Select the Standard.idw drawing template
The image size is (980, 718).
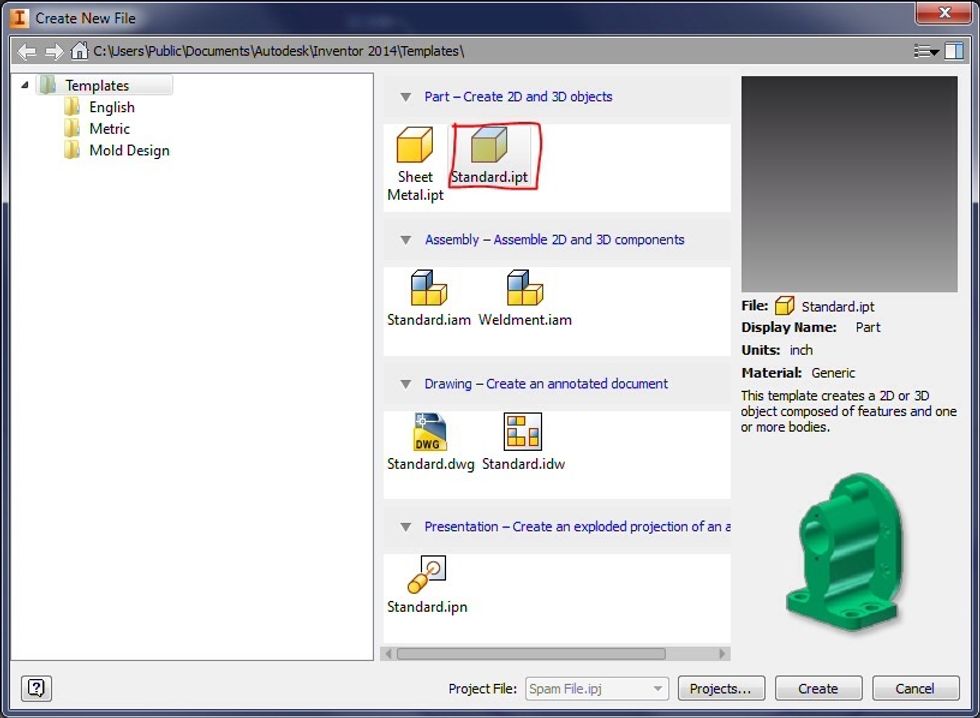(x=523, y=432)
